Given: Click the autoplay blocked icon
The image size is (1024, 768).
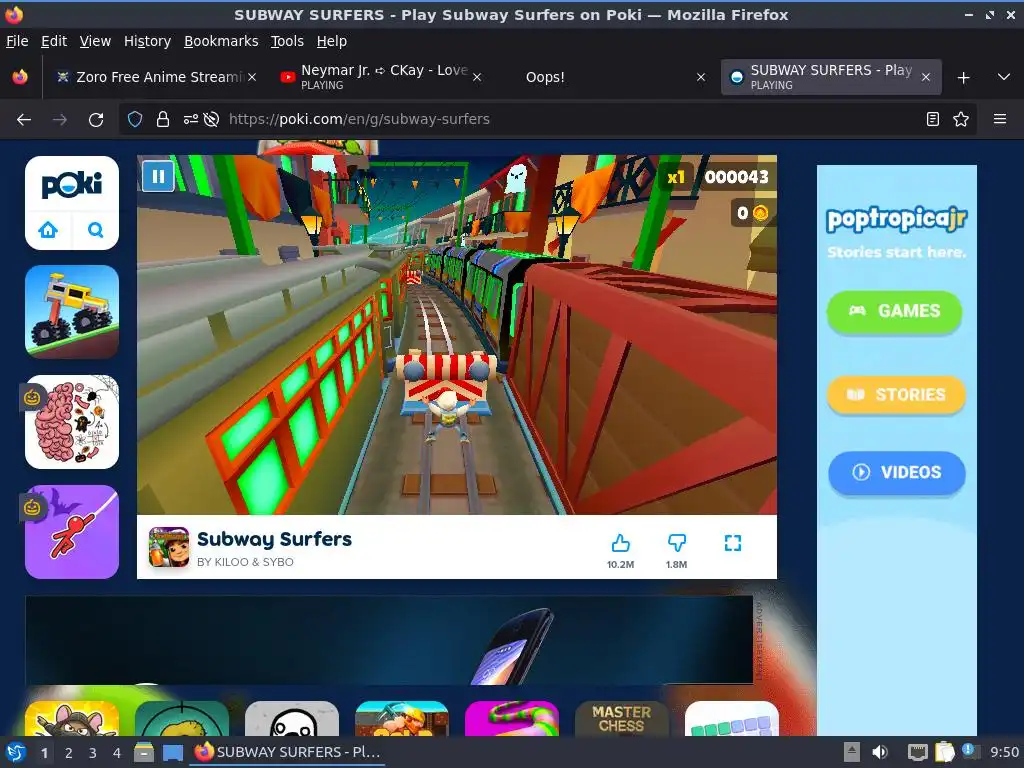Looking at the screenshot, I should tap(211, 120).
